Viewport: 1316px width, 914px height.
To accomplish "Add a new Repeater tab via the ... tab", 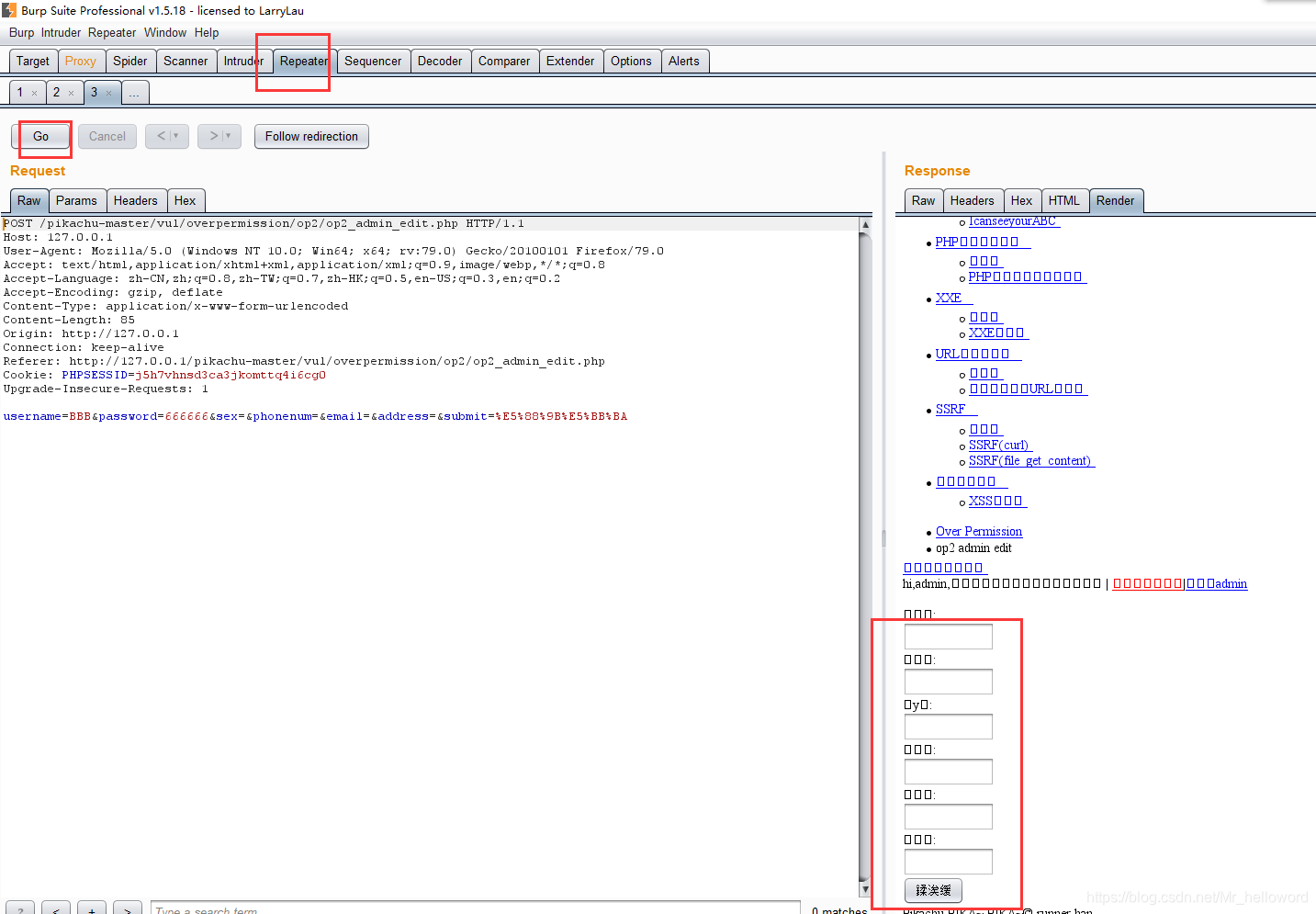I will [134, 93].
